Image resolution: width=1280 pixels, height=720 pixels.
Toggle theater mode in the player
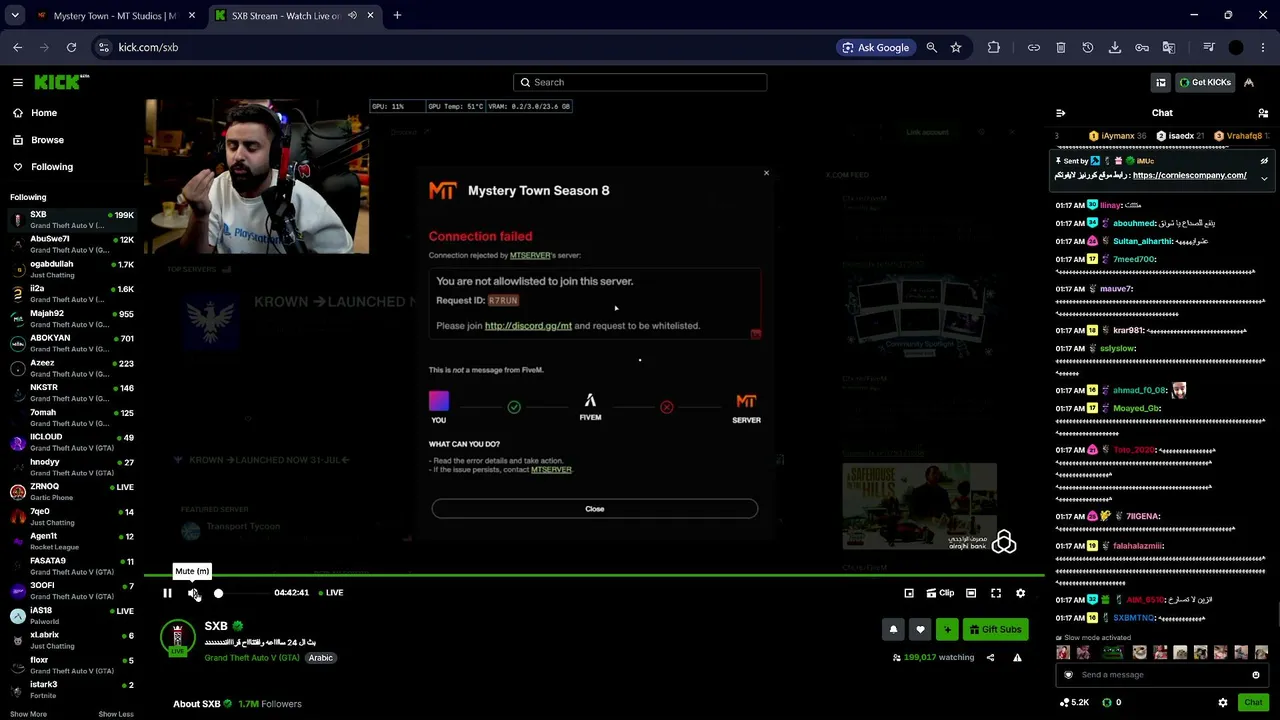pyautogui.click(x=971, y=593)
